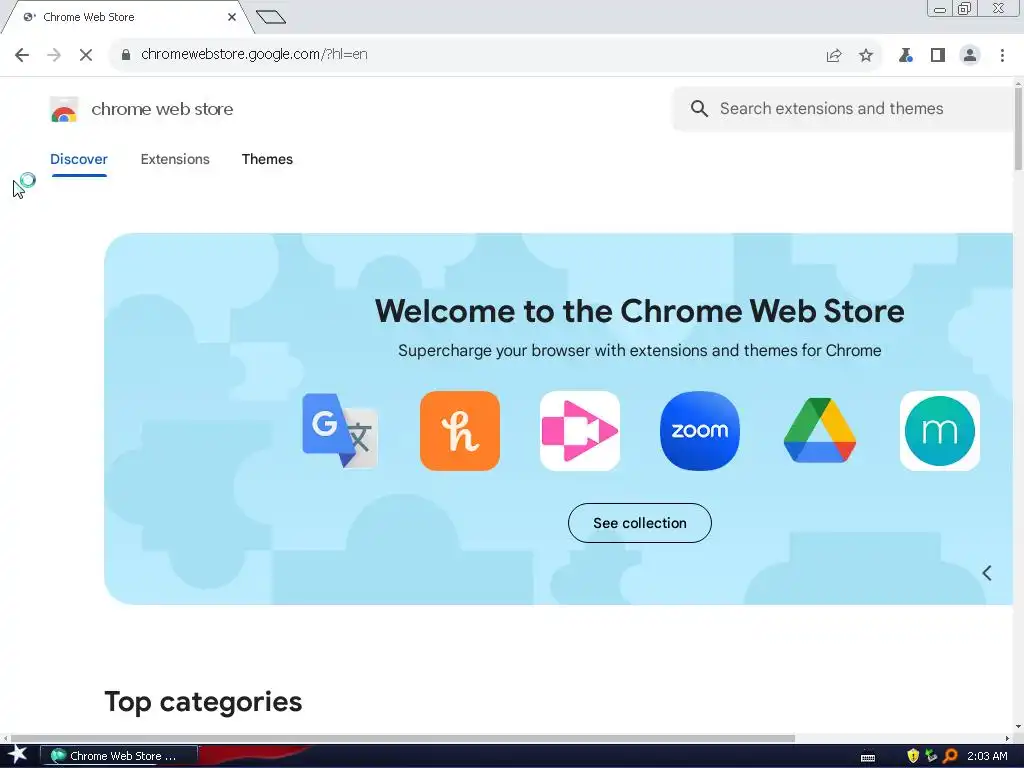Click the forward navigation arrow

click(x=54, y=55)
